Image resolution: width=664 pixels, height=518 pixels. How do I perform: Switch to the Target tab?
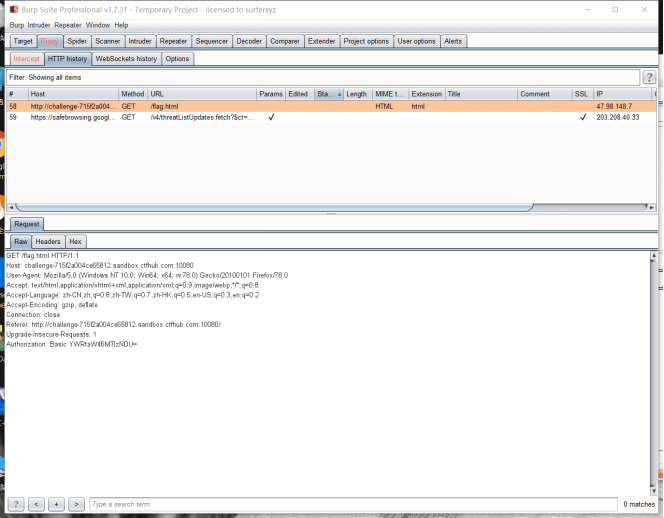point(23,41)
